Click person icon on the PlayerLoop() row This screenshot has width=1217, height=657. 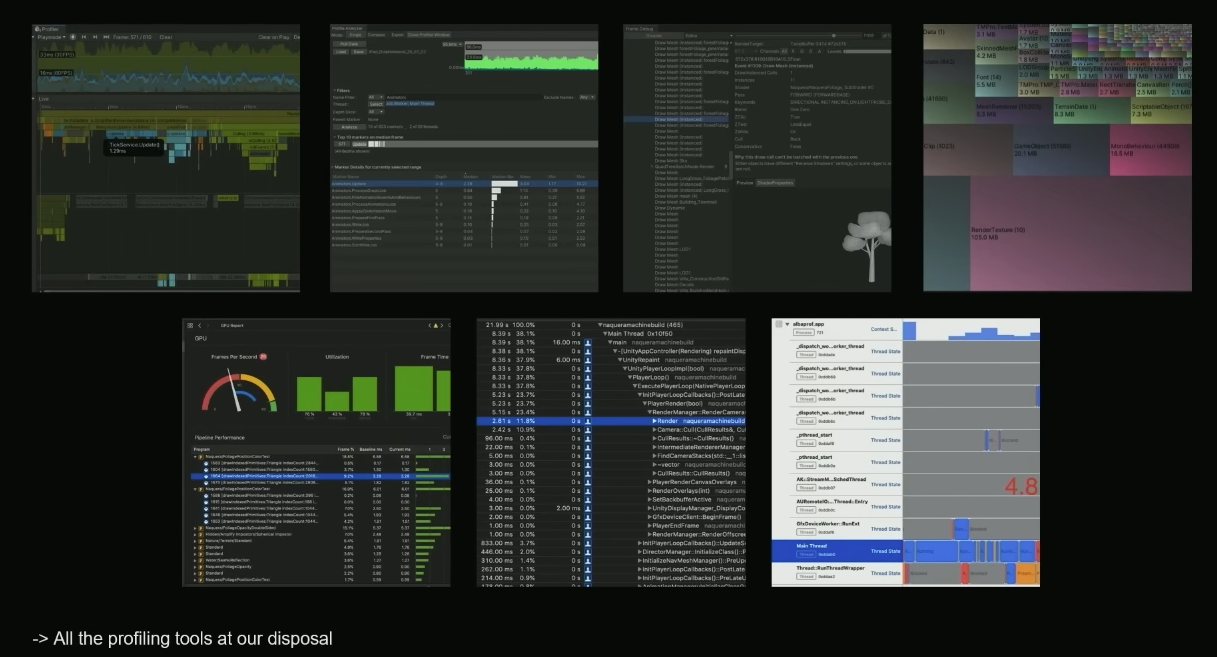[588, 377]
